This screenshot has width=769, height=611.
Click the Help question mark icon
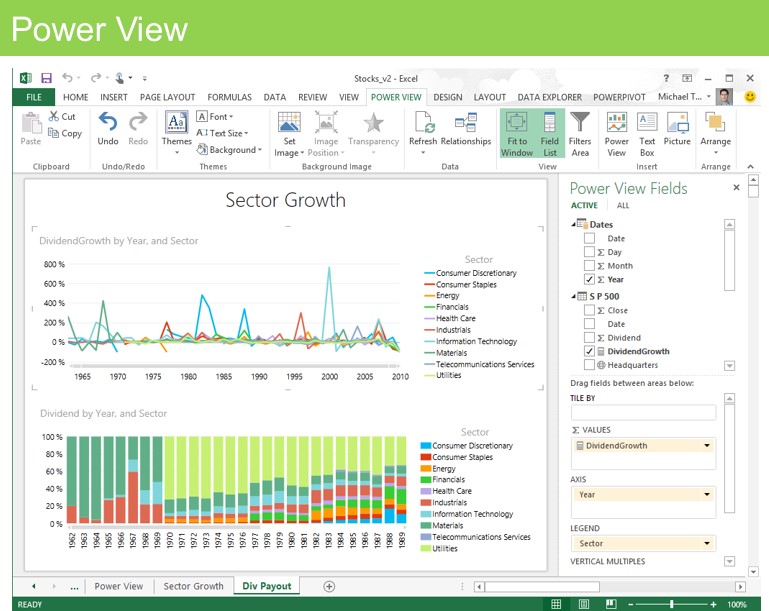(666, 78)
